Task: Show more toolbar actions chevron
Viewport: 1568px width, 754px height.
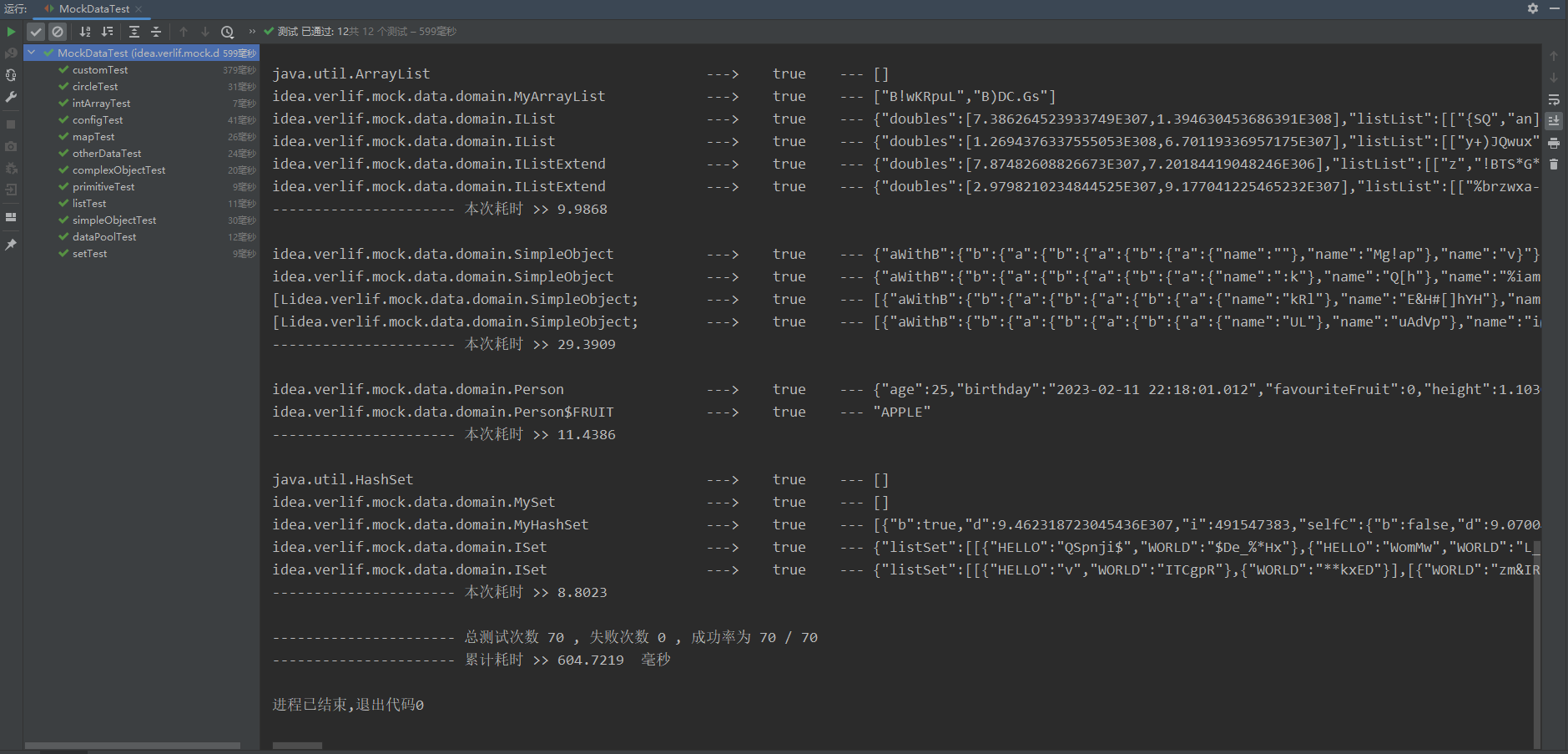Action: [252, 32]
